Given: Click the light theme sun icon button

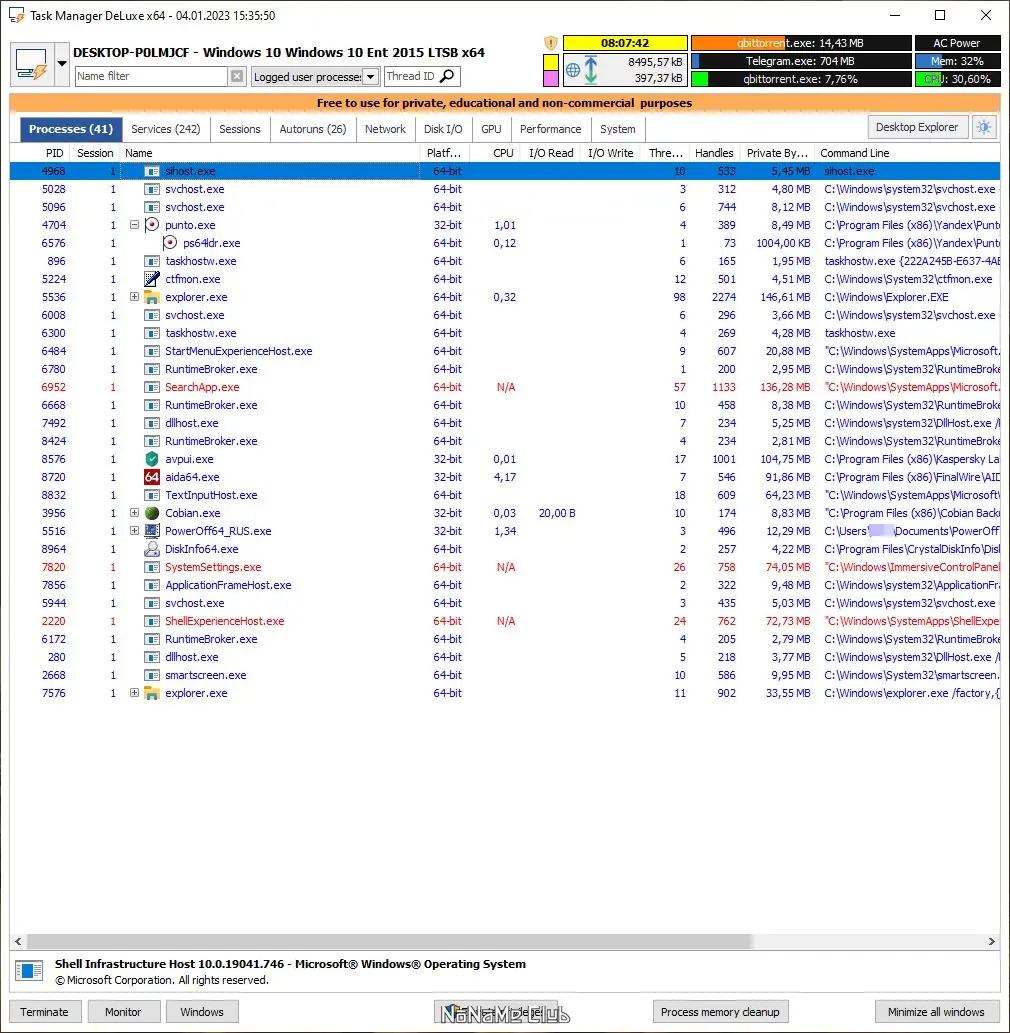Looking at the screenshot, I should coord(984,127).
